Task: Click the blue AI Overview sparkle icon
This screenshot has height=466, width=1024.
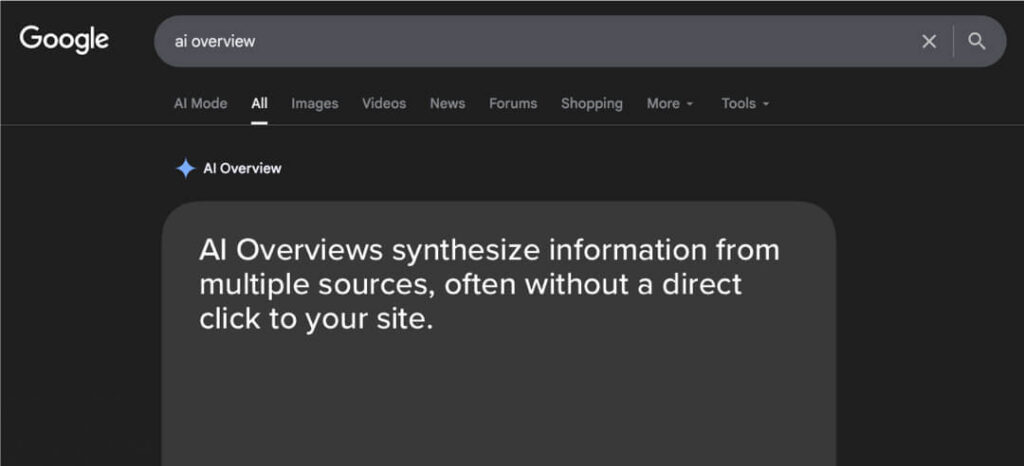Action: point(185,168)
